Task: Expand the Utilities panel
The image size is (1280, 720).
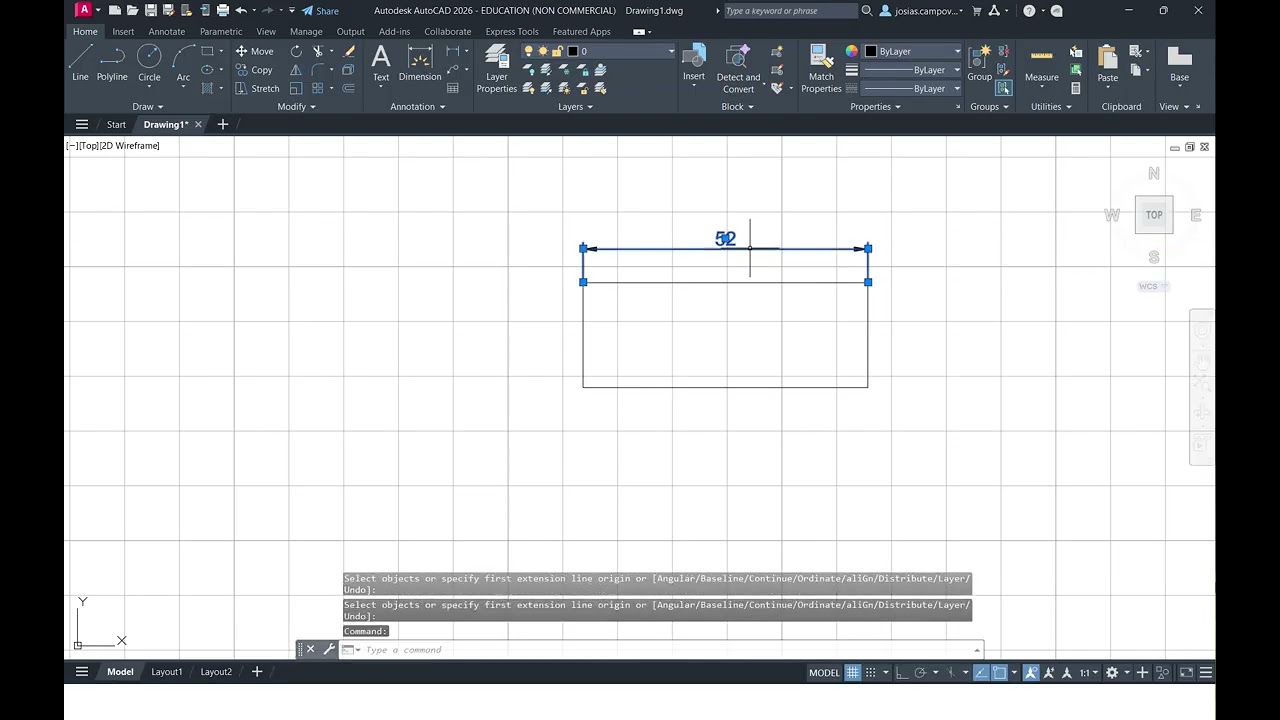Action: tap(1051, 107)
